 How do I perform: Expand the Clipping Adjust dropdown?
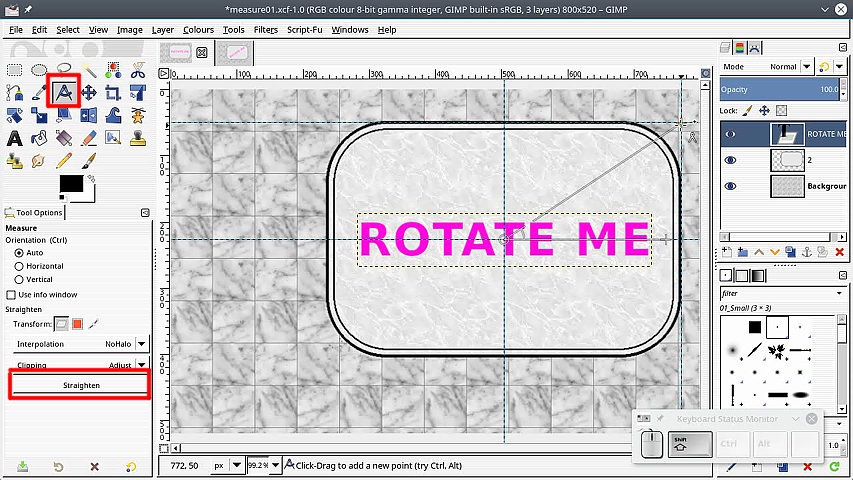click(141, 365)
